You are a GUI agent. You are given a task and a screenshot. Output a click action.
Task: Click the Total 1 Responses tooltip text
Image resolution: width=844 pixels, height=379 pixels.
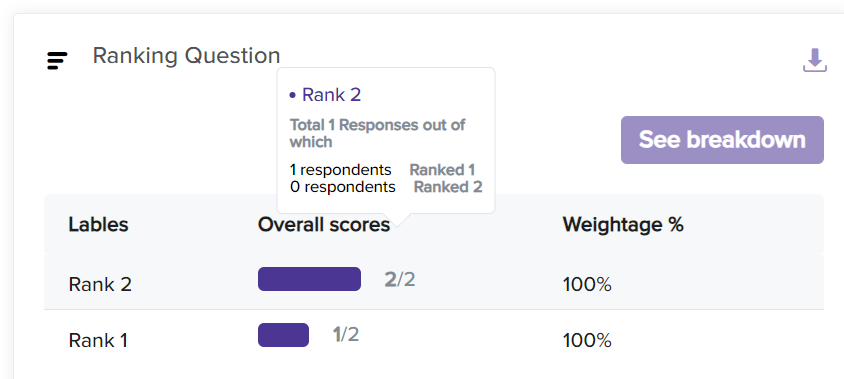coord(377,134)
